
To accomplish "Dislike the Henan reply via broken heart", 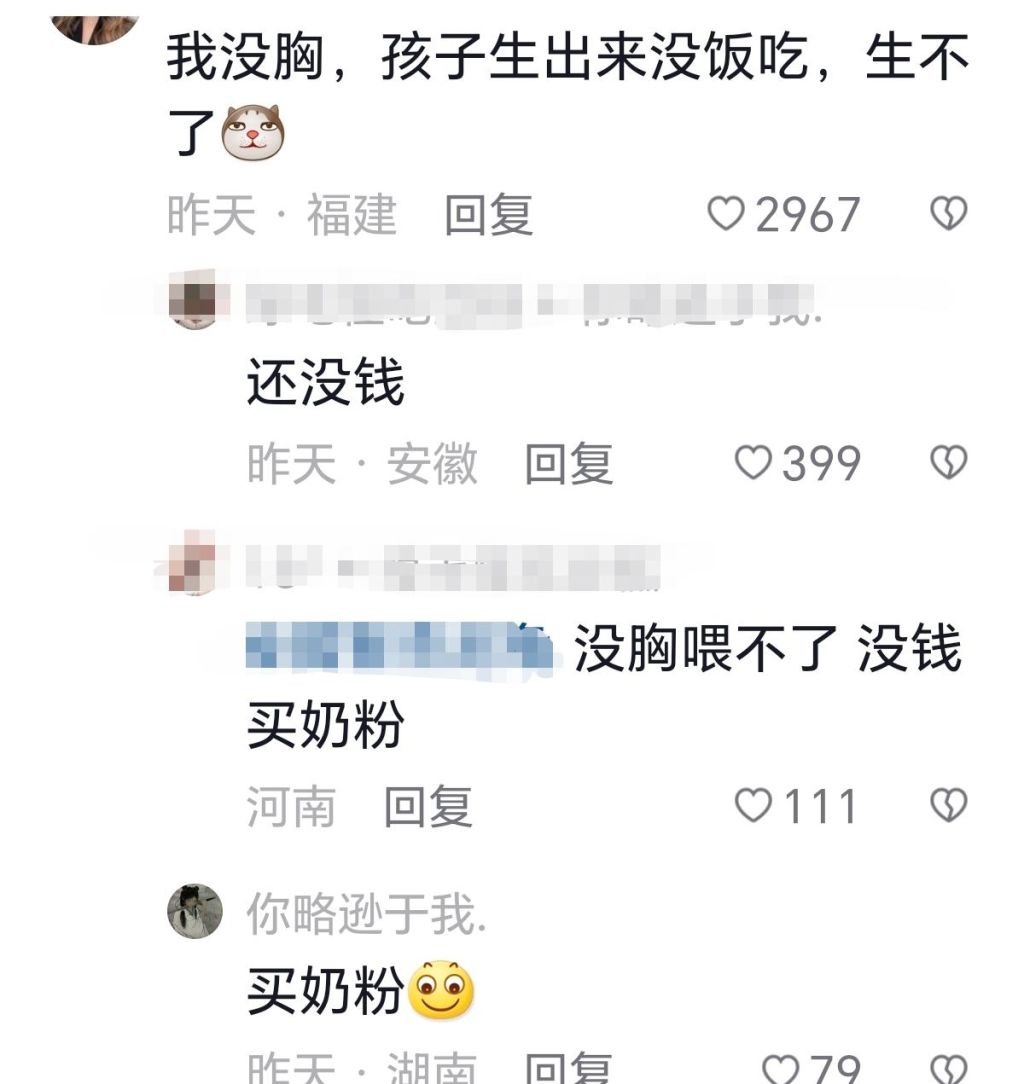I will [x=949, y=805].
